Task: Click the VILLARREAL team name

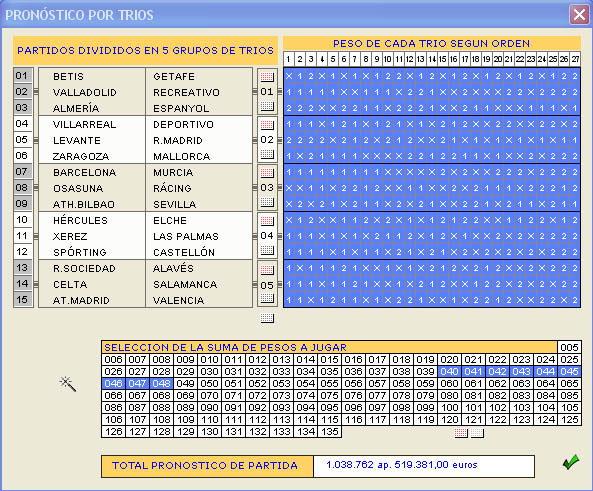Action: coord(84,125)
